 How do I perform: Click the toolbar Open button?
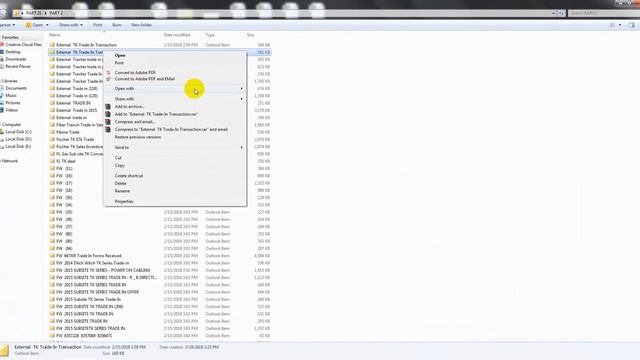pyautogui.click(x=35, y=25)
